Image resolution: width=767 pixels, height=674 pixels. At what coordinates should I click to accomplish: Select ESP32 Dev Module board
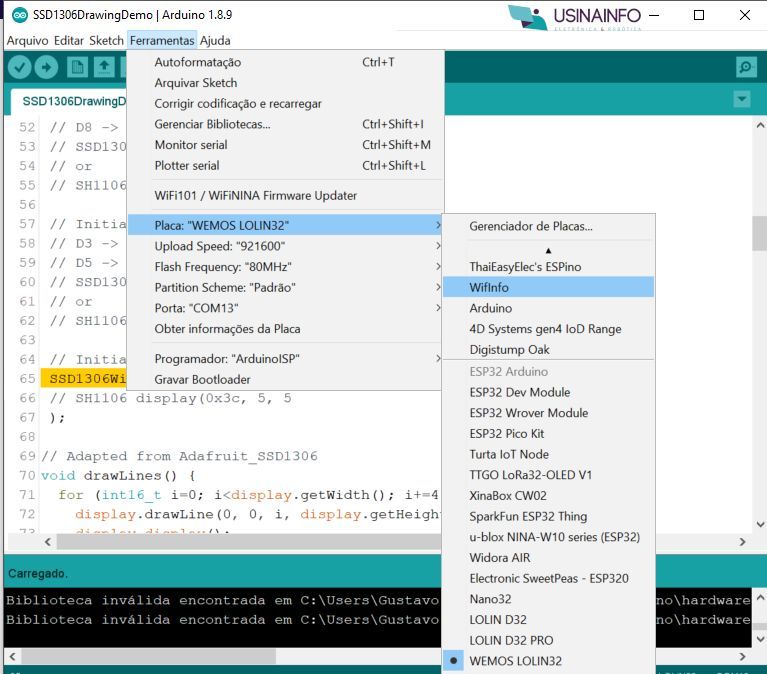pos(548,392)
